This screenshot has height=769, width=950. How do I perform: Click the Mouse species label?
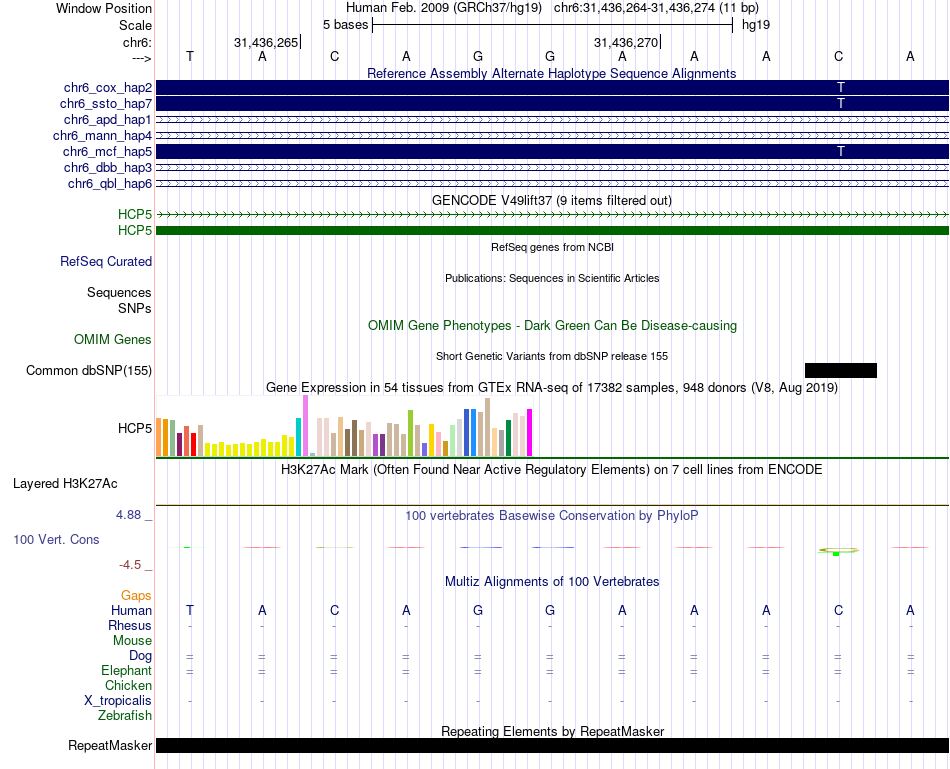tap(132, 641)
